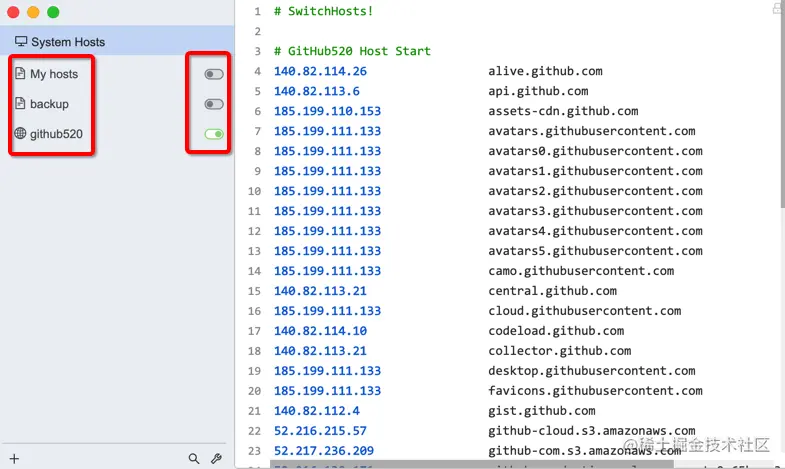Click the backup file icon
The height and width of the screenshot is (469, 785).
(20, 104)
